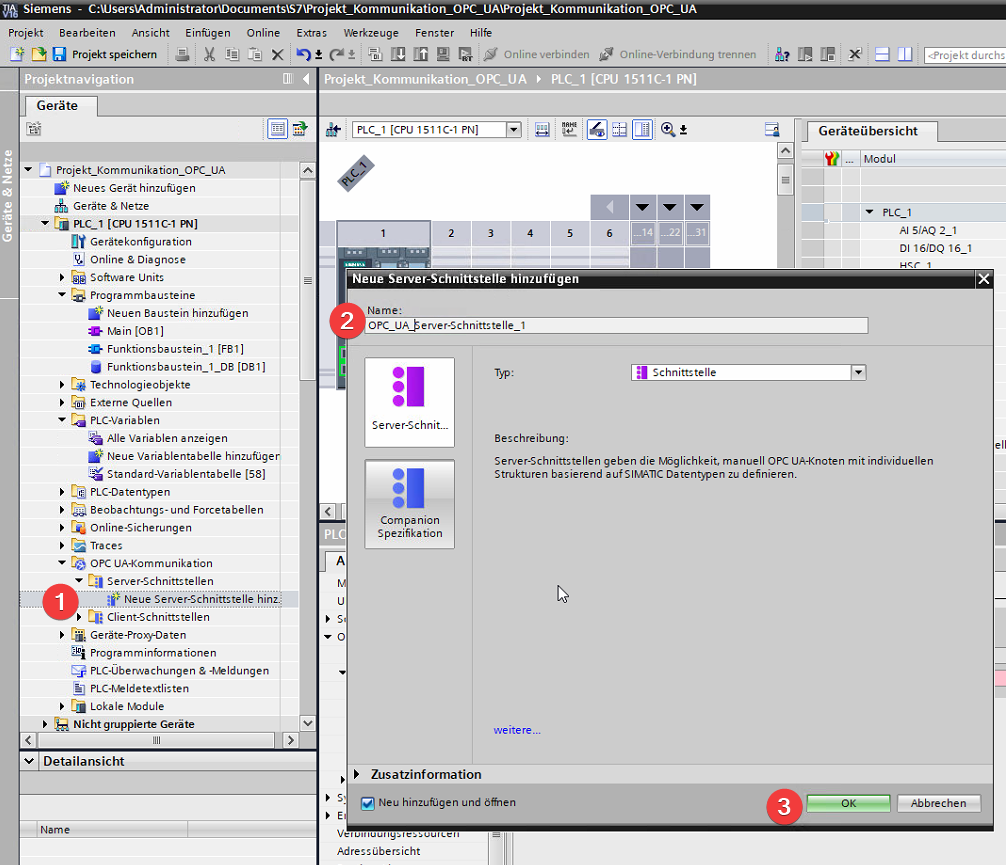Click the zoom magnifier icon in device view
The width and height of the screenshot is (1006, 865).
click(x=668, y=130)
